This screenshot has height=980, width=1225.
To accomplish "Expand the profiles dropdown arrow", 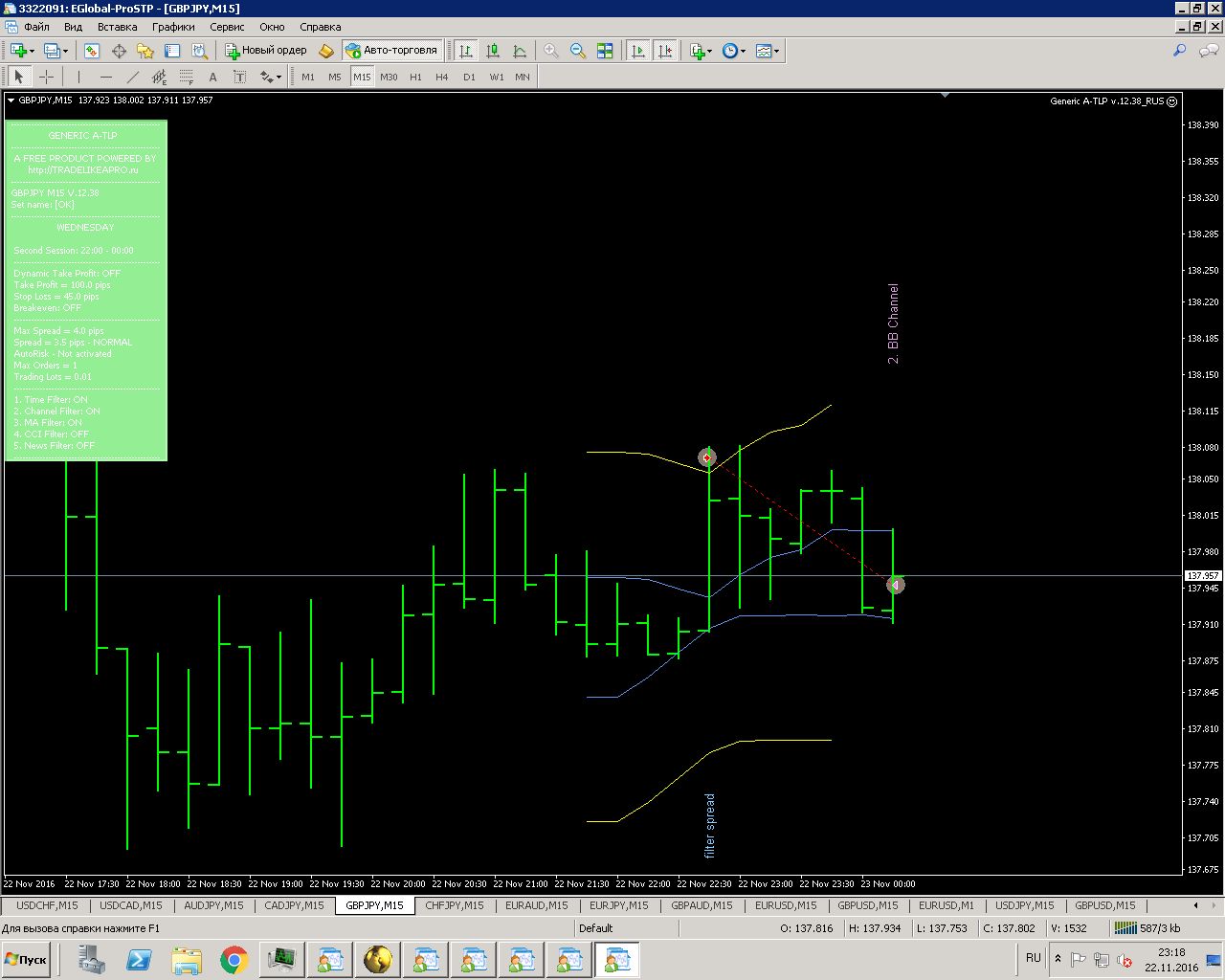I will [65, 51].
